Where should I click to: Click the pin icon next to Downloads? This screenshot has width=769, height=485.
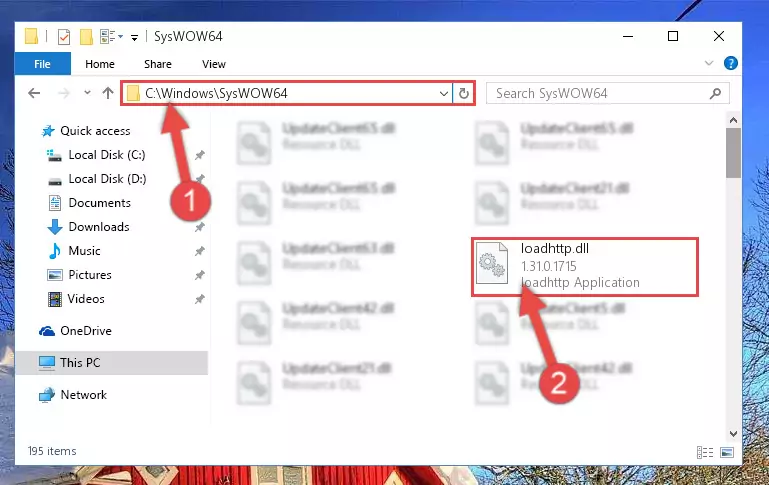tap(199, 228)
